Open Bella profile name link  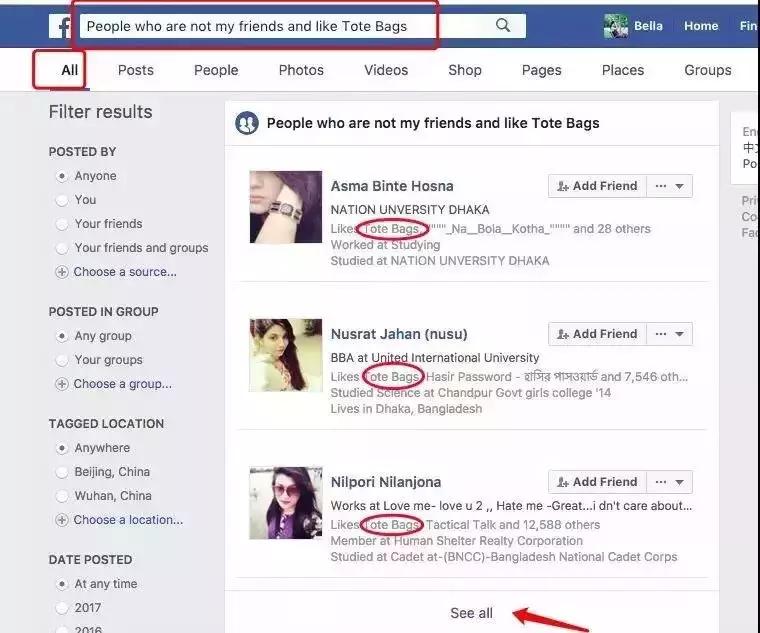(648, 26)
